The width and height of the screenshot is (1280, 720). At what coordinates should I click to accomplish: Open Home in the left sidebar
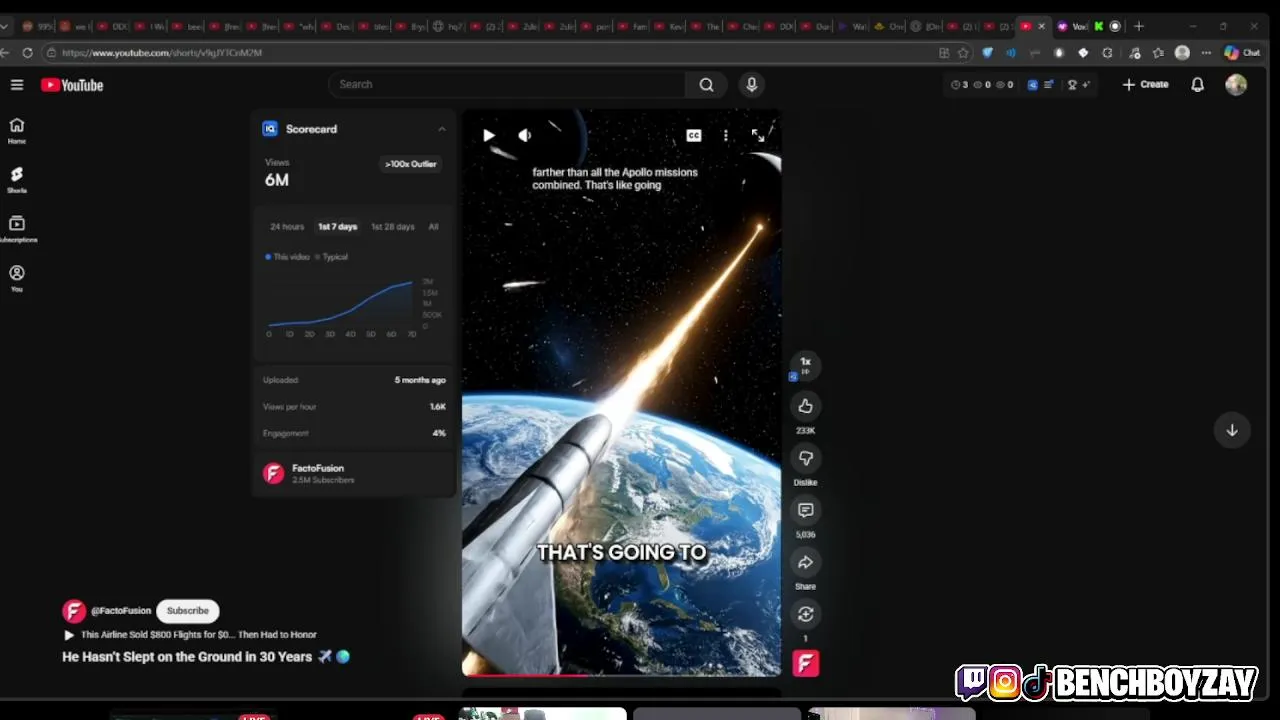click(x=17, y=130)
